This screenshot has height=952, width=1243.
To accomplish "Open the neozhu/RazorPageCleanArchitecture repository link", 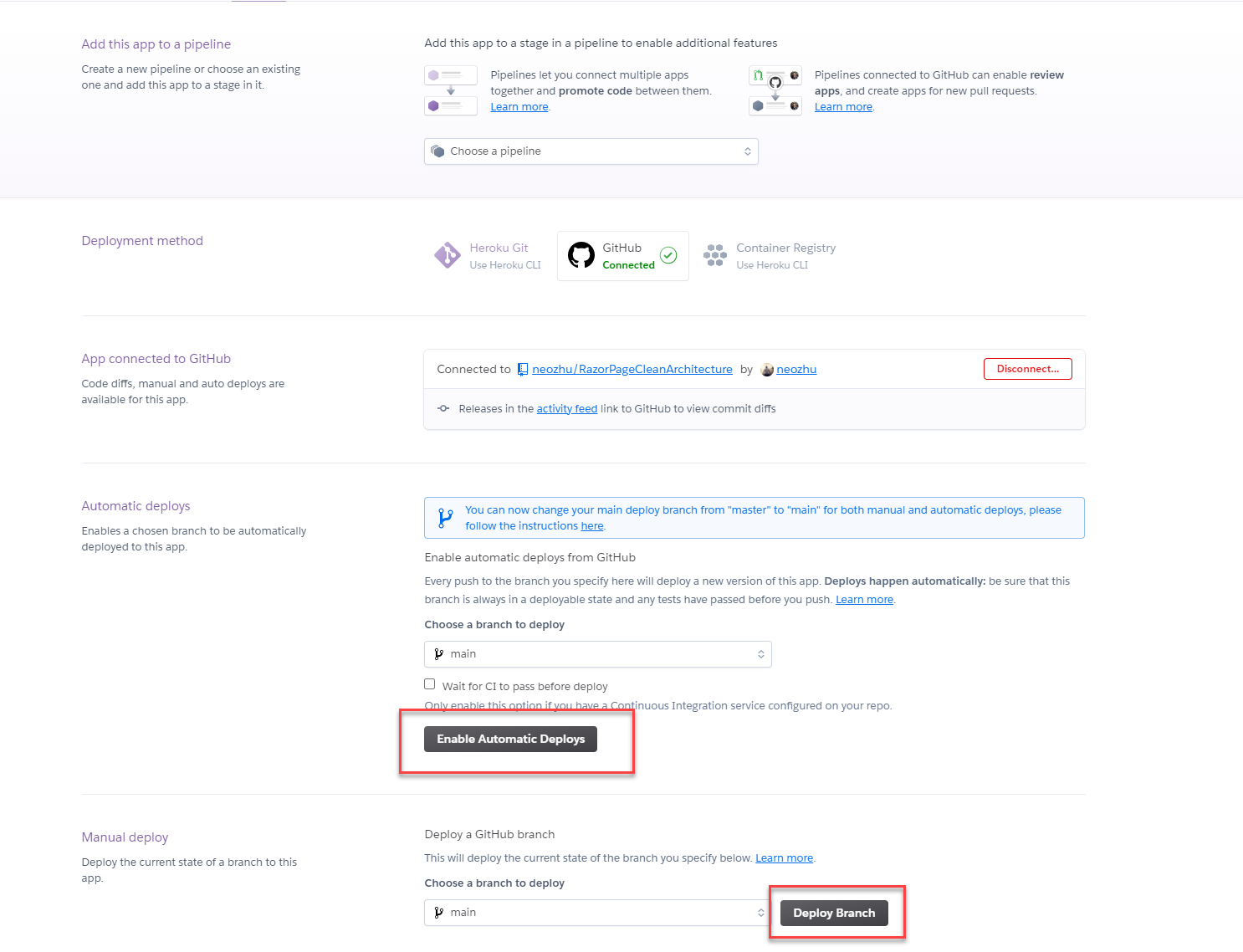I will pos(632,370).
